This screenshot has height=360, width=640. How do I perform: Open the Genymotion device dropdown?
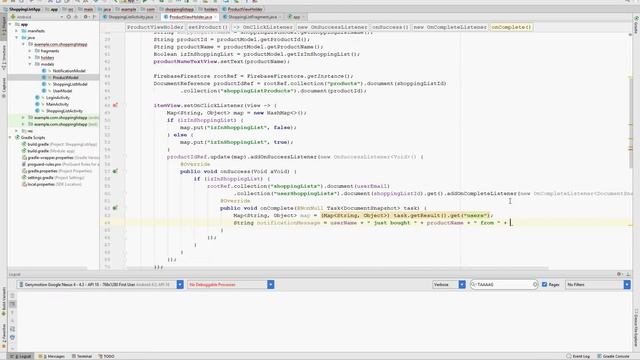coord(100,284)
